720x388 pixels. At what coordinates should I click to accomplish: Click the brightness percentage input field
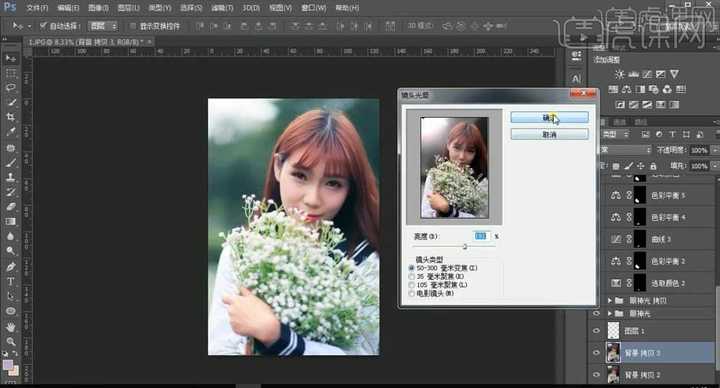click(x=481, y=236)
